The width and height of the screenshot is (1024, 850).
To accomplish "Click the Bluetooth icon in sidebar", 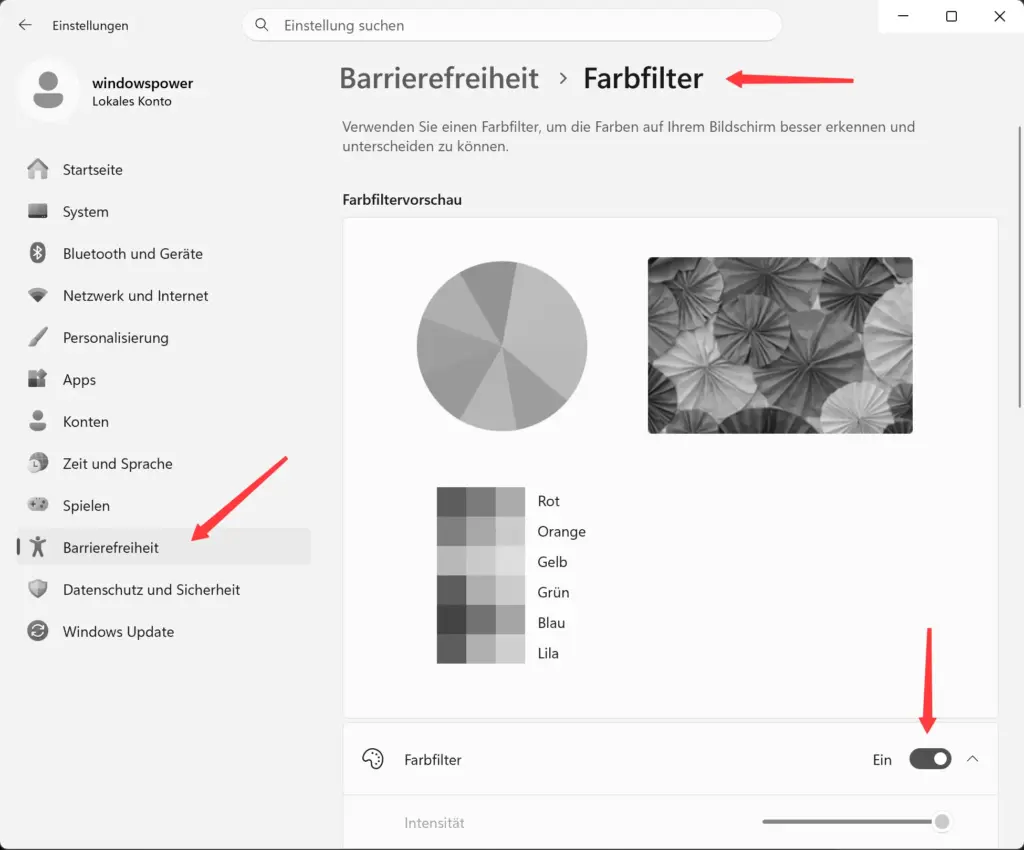I will (x=38, y=253).
